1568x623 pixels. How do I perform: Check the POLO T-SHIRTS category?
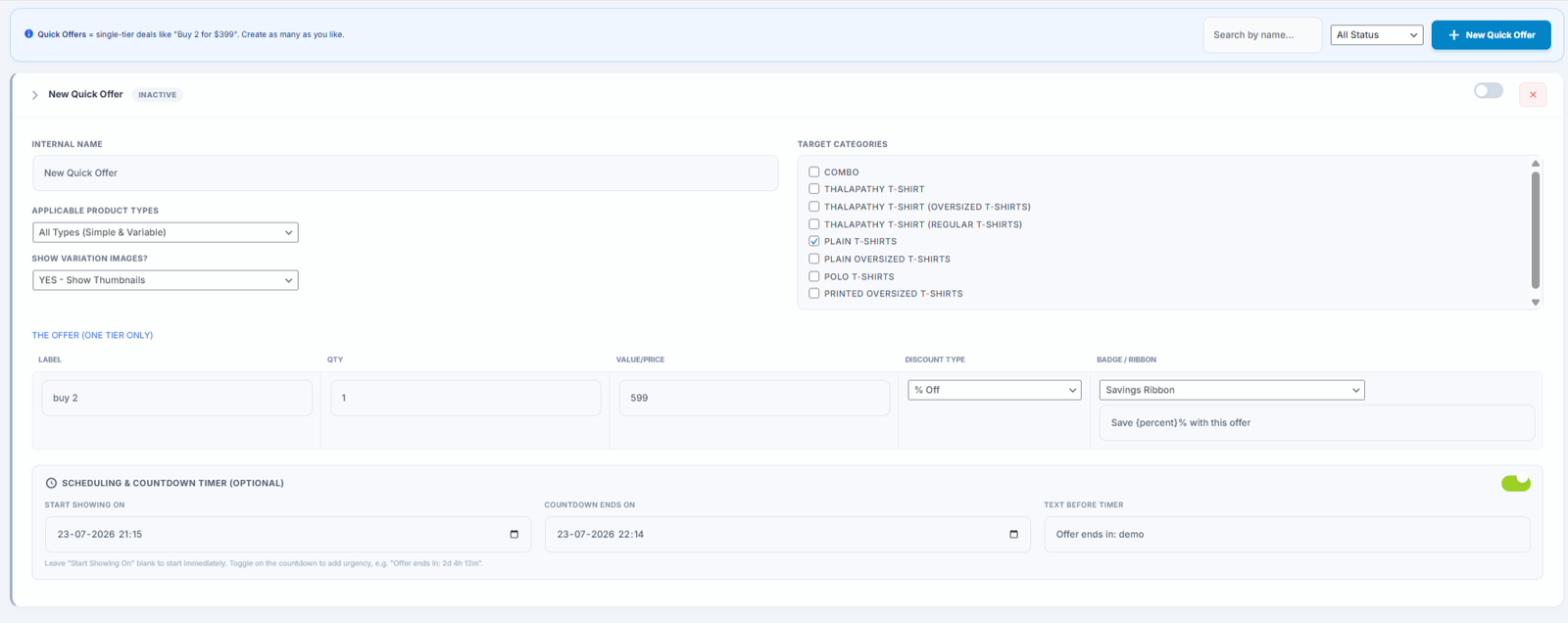point(813,276)
